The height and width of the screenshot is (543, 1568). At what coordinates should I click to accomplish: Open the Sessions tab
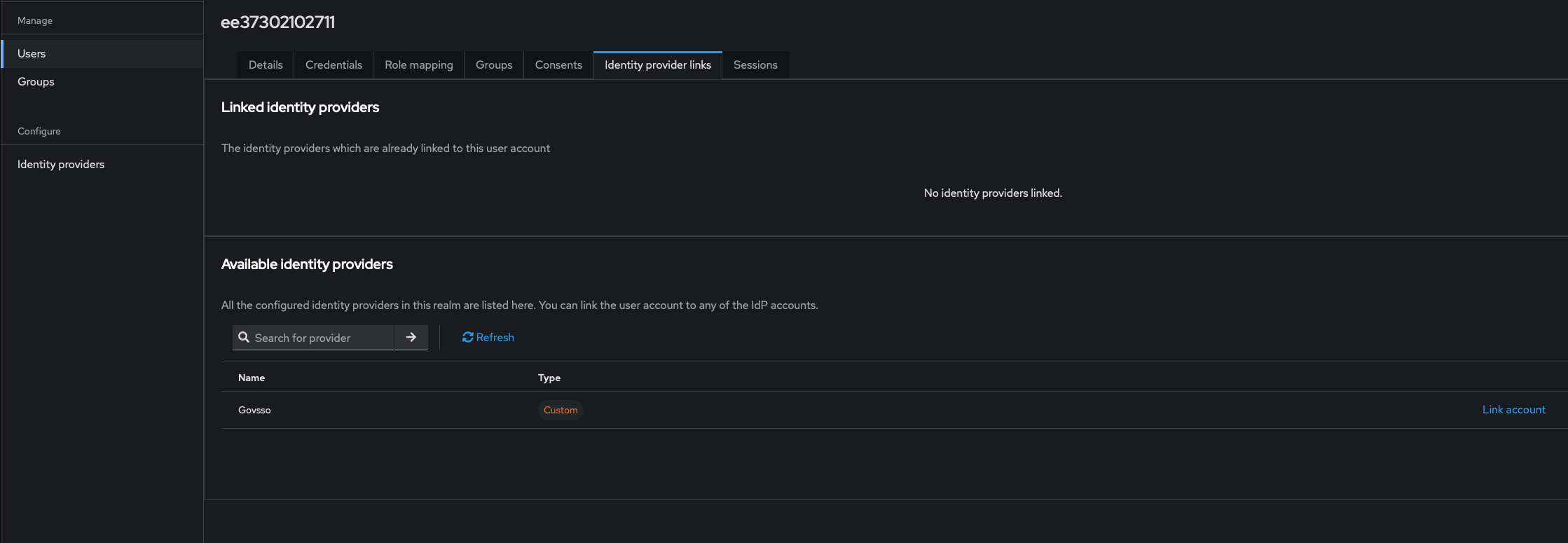click(755, 65)
